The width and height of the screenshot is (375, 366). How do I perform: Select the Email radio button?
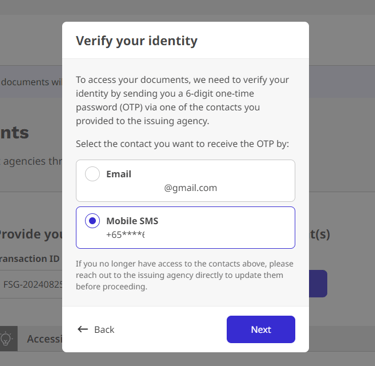click(92, 174)
